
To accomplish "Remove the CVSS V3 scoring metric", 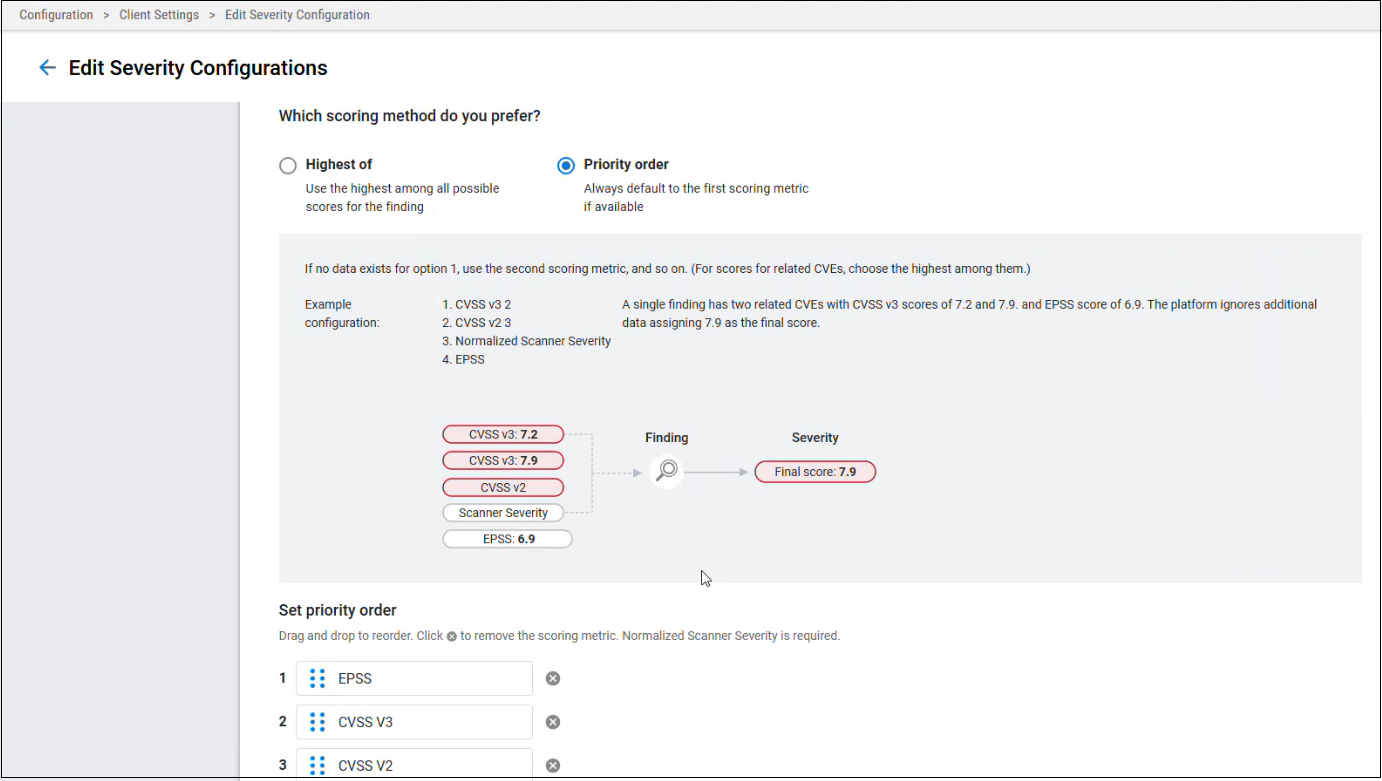I will tap(553, 722).
